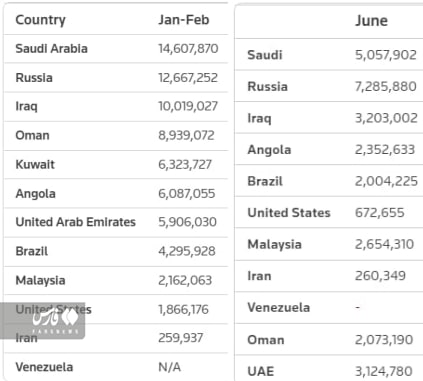Select the June Saudi value 5,057,902
The height and width of the screenshot is (381, 423).
point(386,55)
